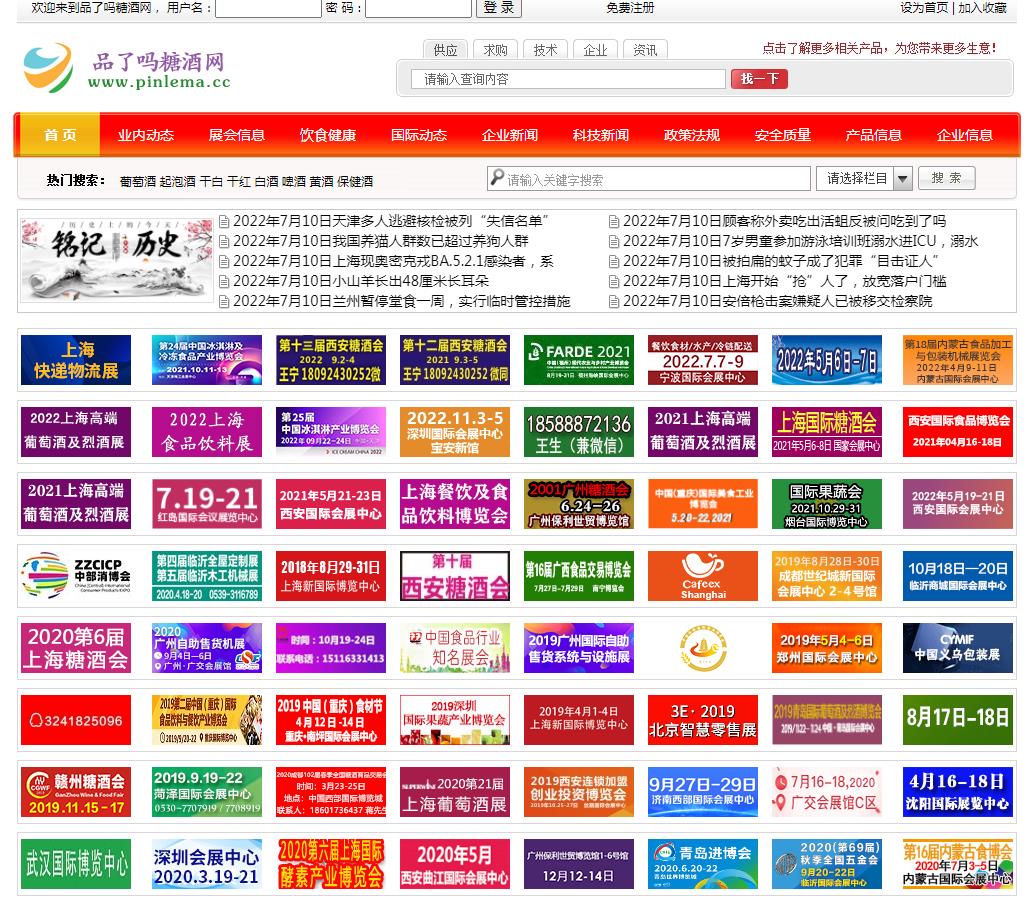Screen dimensions: 1030x901
Task: Click 点击了解更多相关产品 promo text
Action: pyautogui.click(x=880, y=48)
